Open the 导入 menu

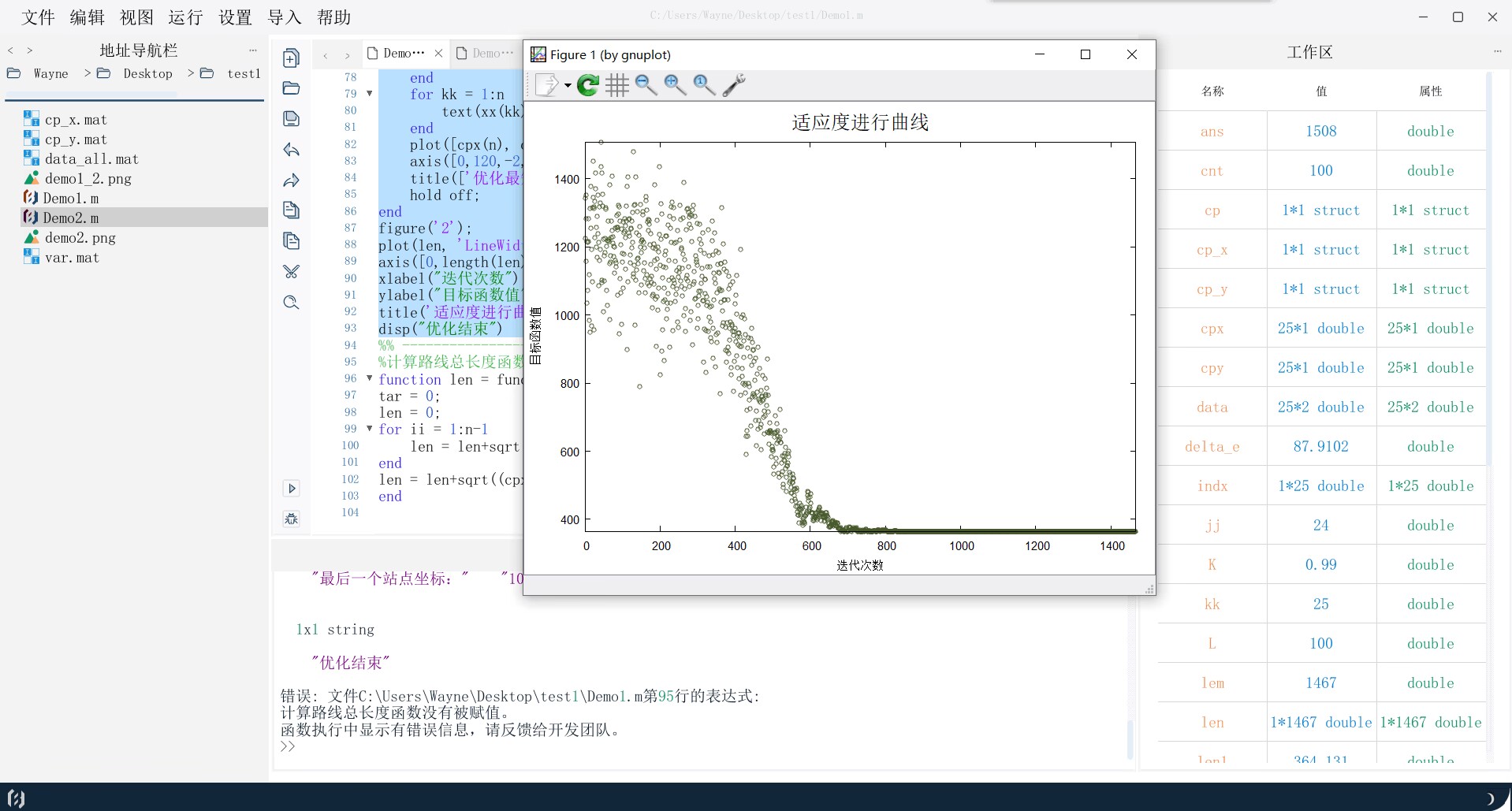point(284,17)
